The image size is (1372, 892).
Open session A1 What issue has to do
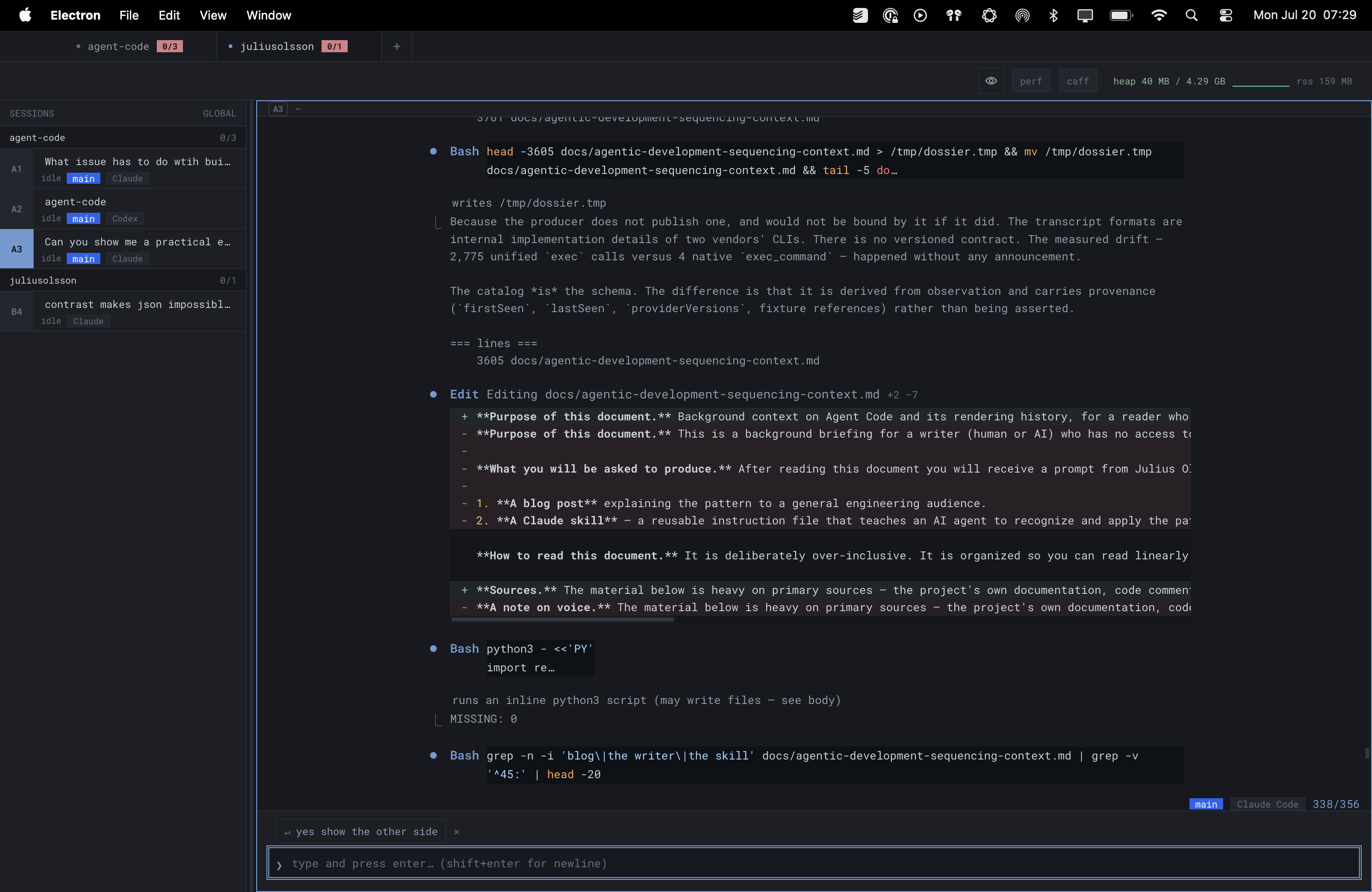(123, 169)
